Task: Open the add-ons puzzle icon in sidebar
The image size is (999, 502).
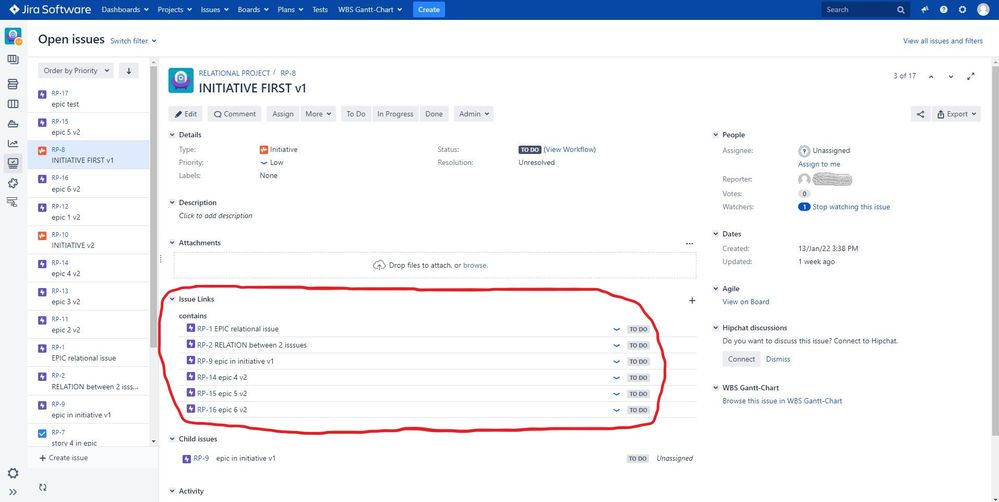Action: (13, 183)
